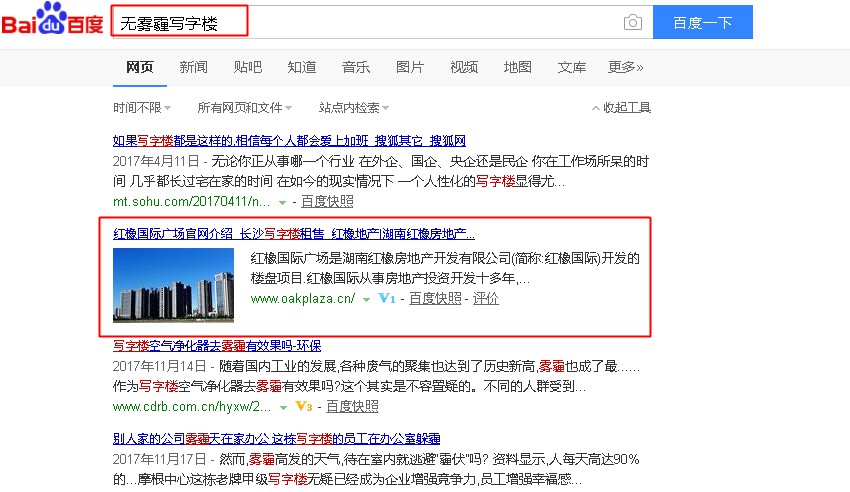Open the 时间不限 time filter dropdown

(141, 108)
